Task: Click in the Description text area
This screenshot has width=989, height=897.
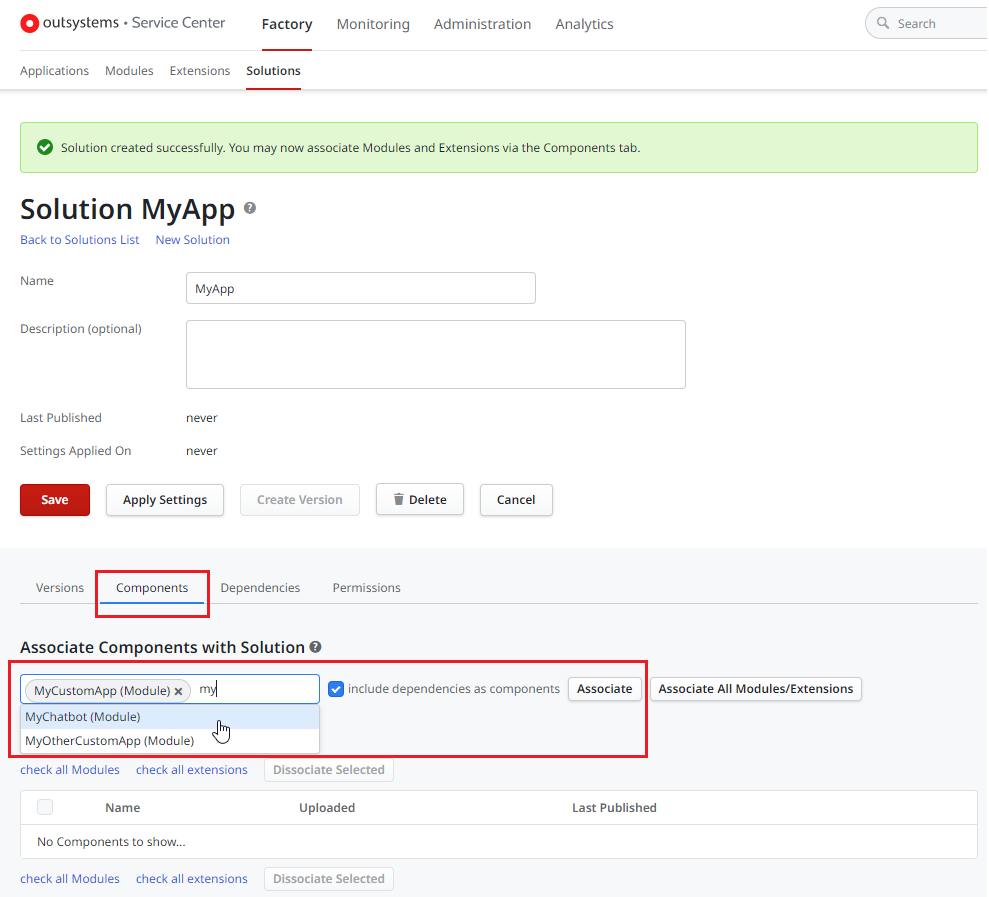Action: (435, 354)
